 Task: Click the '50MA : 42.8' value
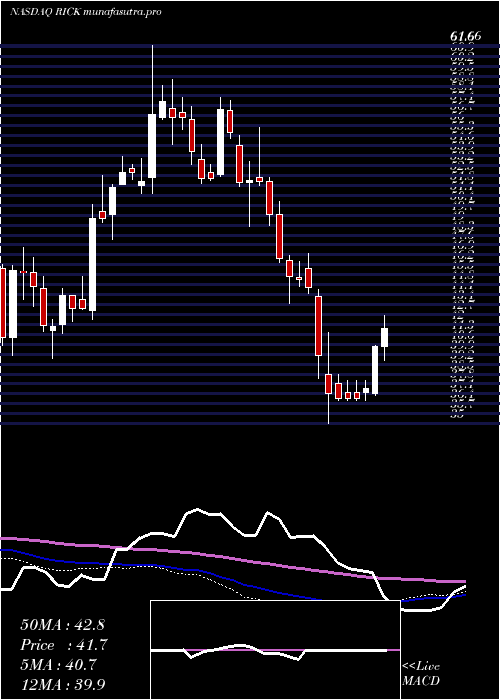[62, 625]
